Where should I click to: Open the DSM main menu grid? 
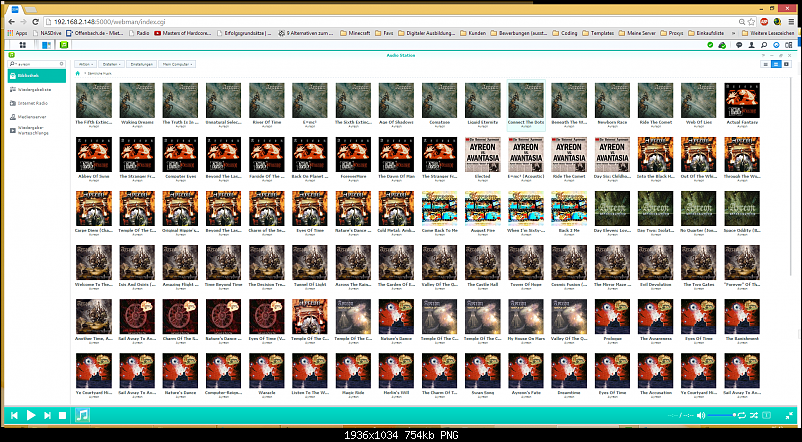[23, 45]
